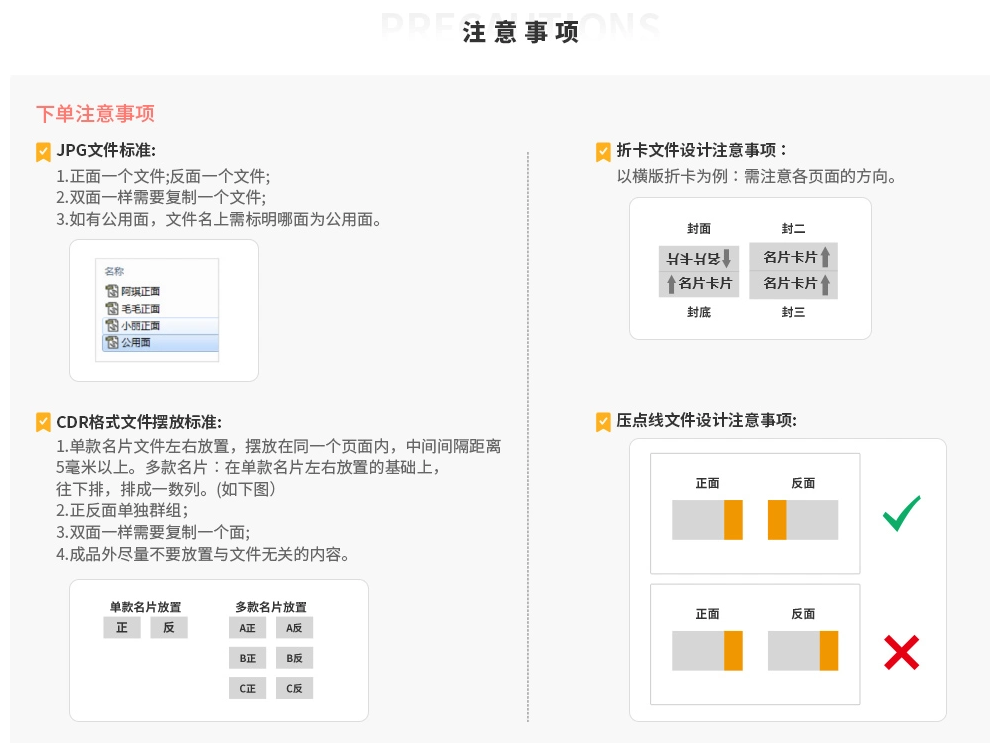Screen dimensions: 990x743
Task: Click the 正面 label in the check-marked example
Action: 707,484
